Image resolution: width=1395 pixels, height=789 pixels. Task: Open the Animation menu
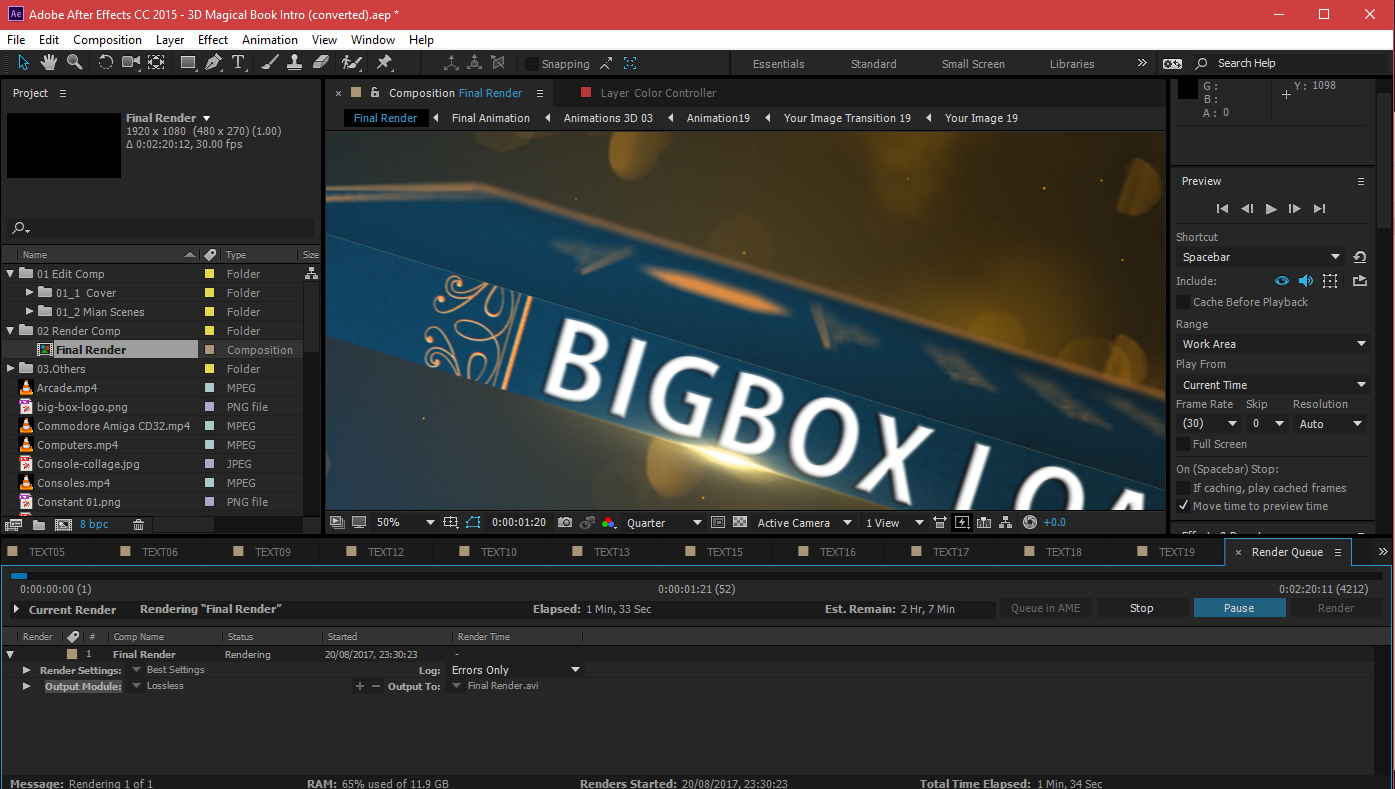(x=269, y=40)
